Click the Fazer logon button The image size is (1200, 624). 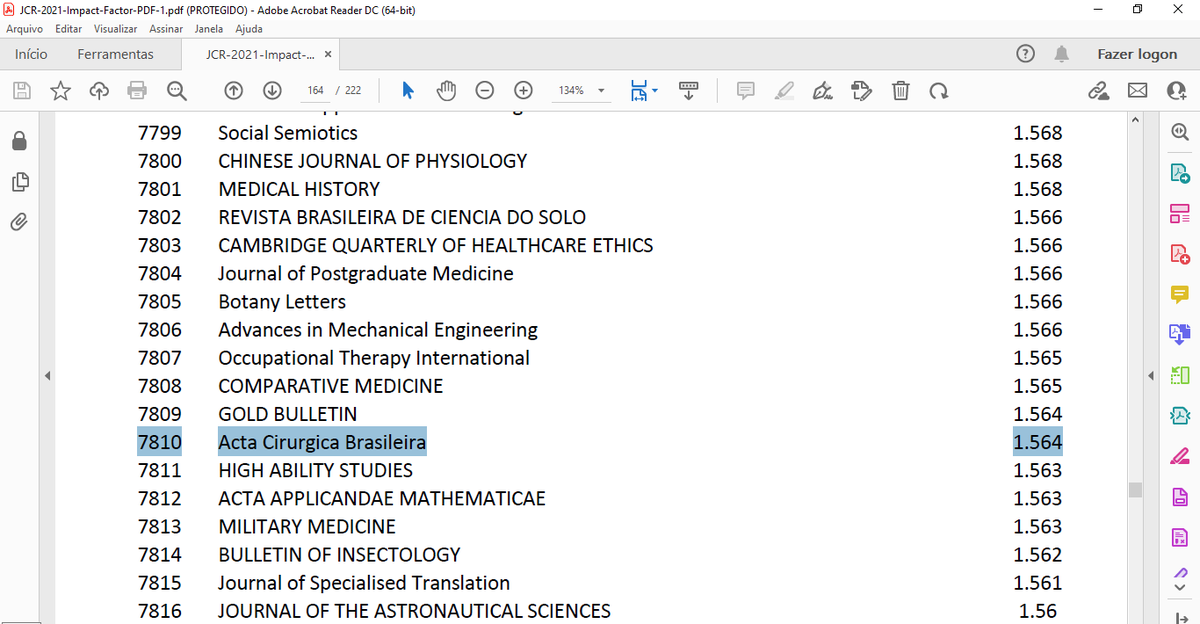click(1137, 54)
